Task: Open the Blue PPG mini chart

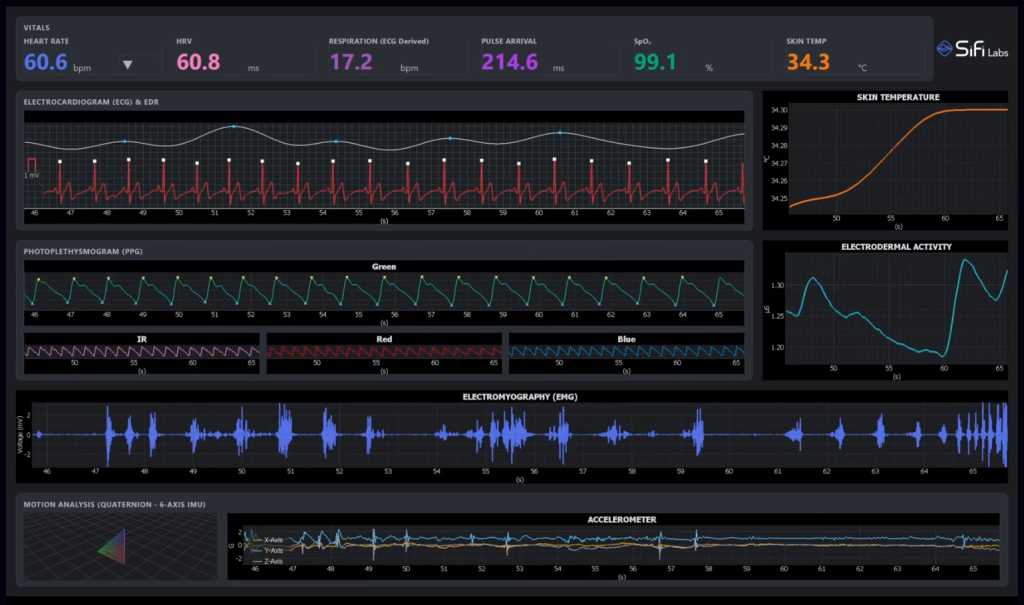Action: click(x=626, y=352)
